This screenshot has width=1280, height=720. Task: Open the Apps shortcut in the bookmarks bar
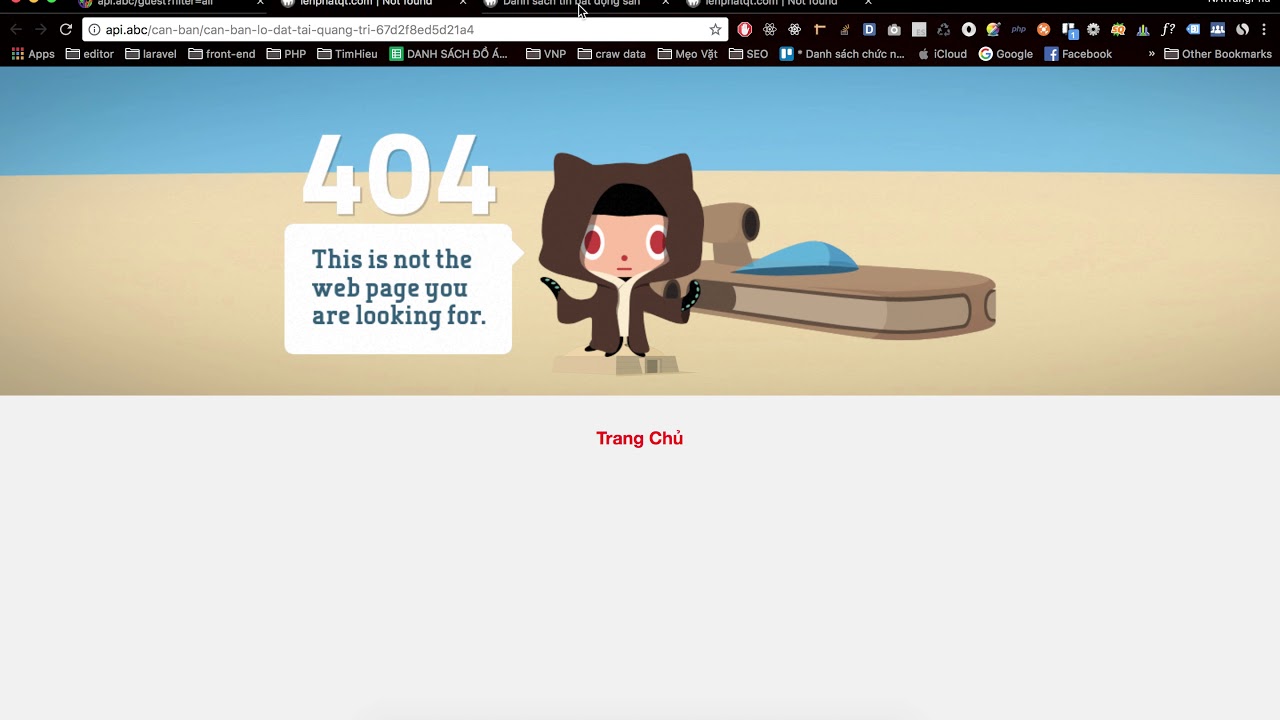33,54
